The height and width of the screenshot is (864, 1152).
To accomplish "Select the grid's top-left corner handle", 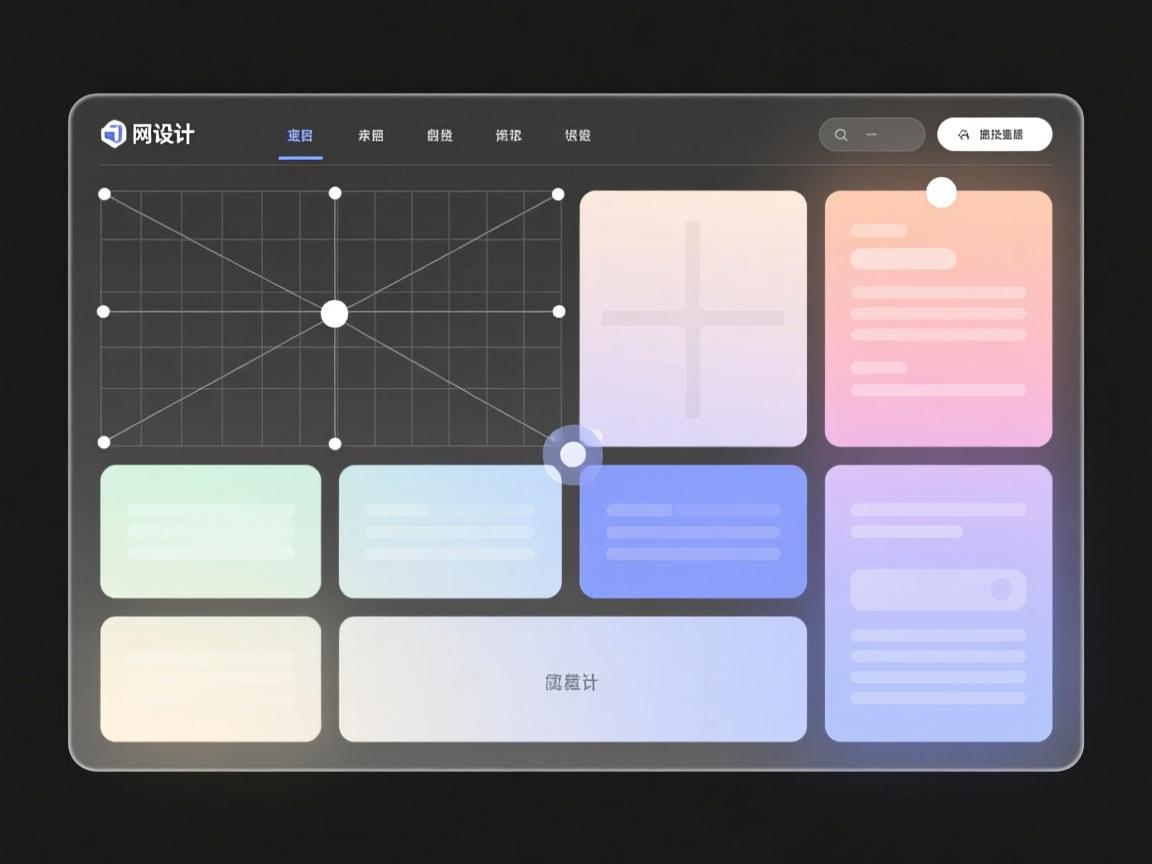I will click(x=105, y=194).
